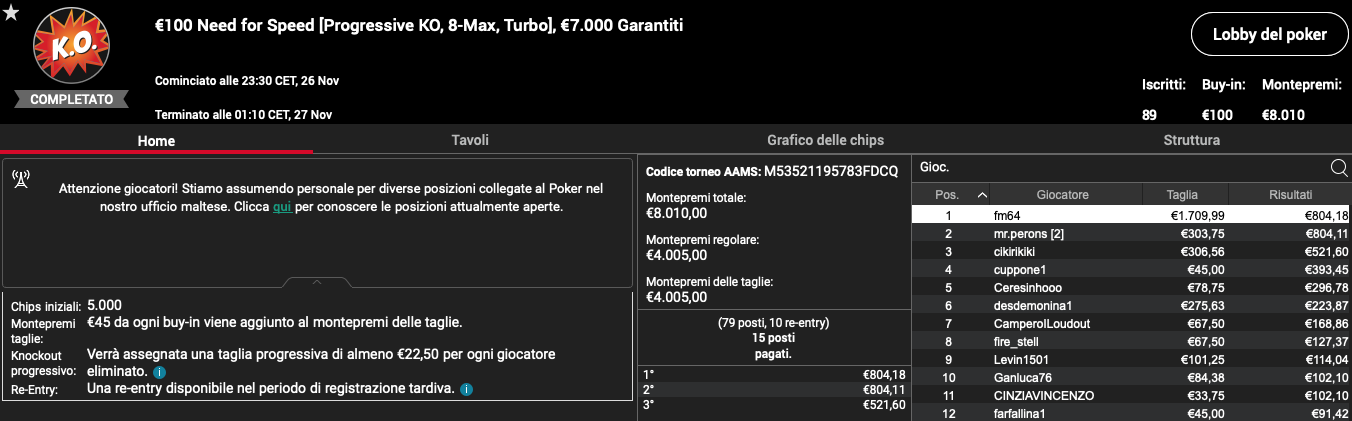Sort by the Risultati column header
1352x421 pixels.
click(x=1290, y=195)
